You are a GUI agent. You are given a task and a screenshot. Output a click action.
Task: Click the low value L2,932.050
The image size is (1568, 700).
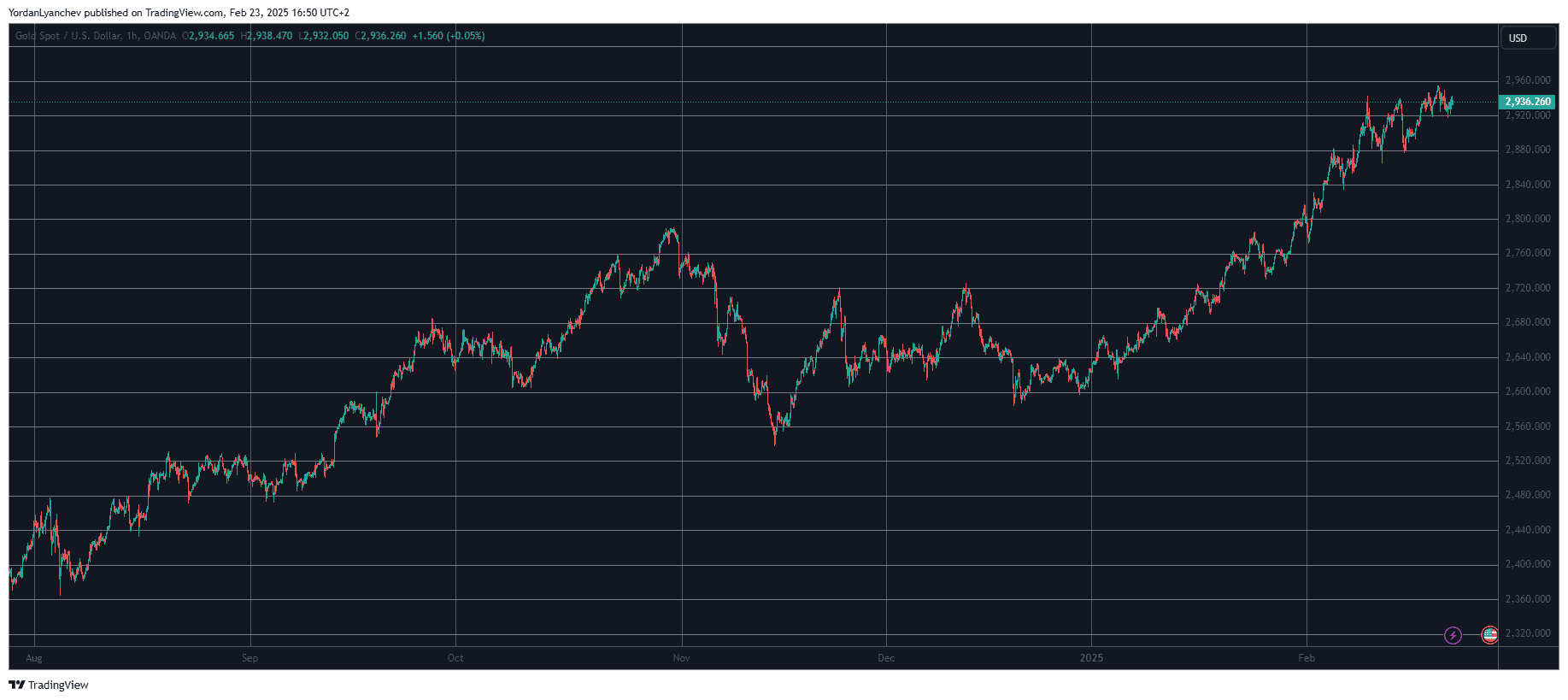323,36
